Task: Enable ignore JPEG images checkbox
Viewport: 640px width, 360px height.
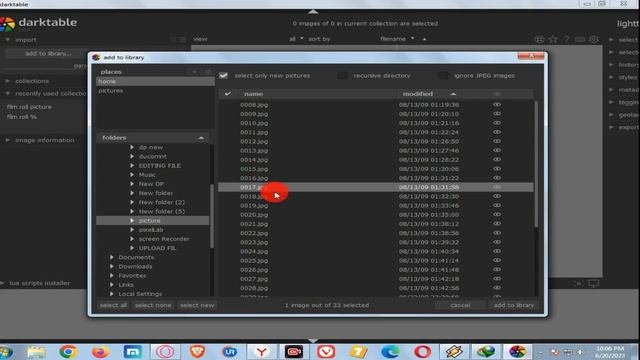Action: [x=443, y=76]
